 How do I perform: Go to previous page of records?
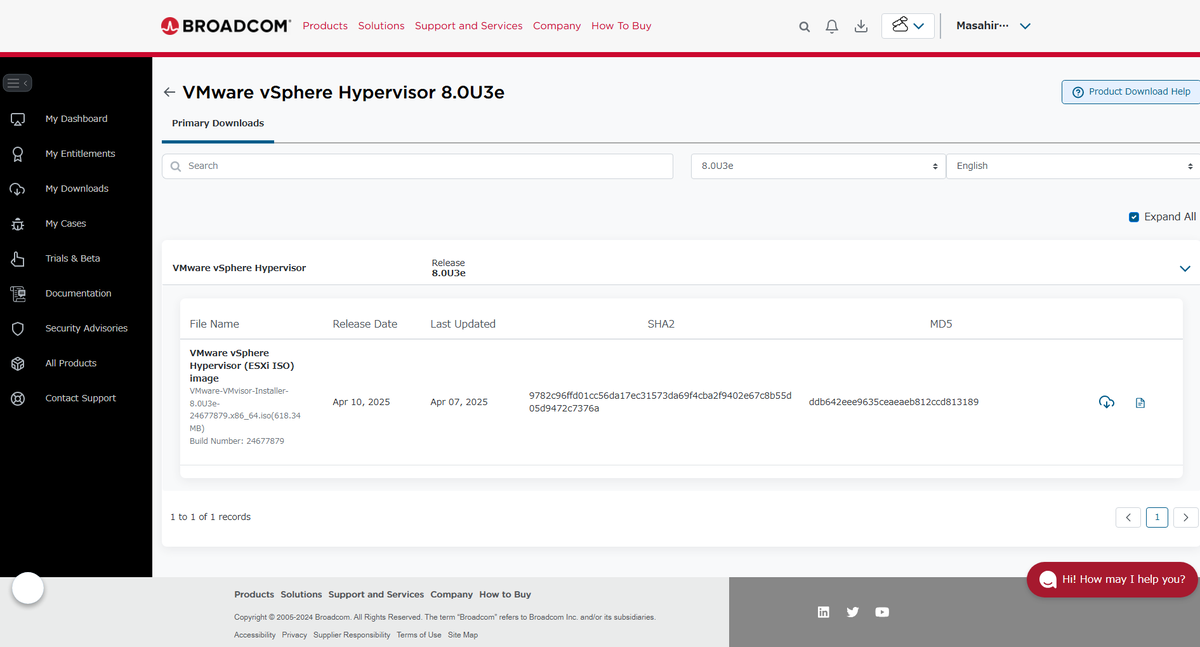pyautogui.click(x=1127, y=517)
